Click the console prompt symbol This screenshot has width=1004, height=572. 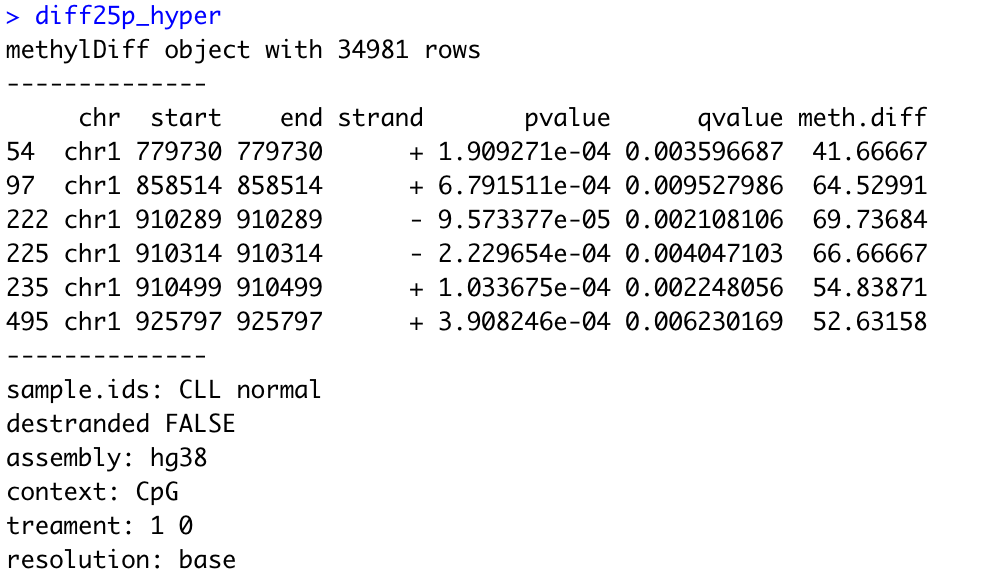coord(13,17)
